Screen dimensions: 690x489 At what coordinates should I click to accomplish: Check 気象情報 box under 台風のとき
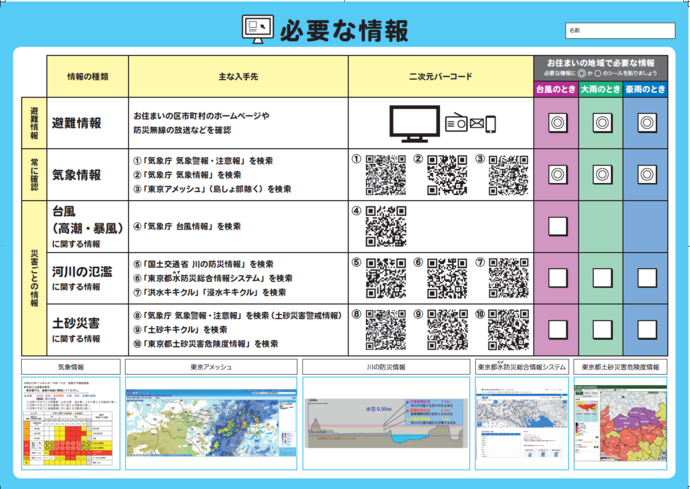[558, 175]
